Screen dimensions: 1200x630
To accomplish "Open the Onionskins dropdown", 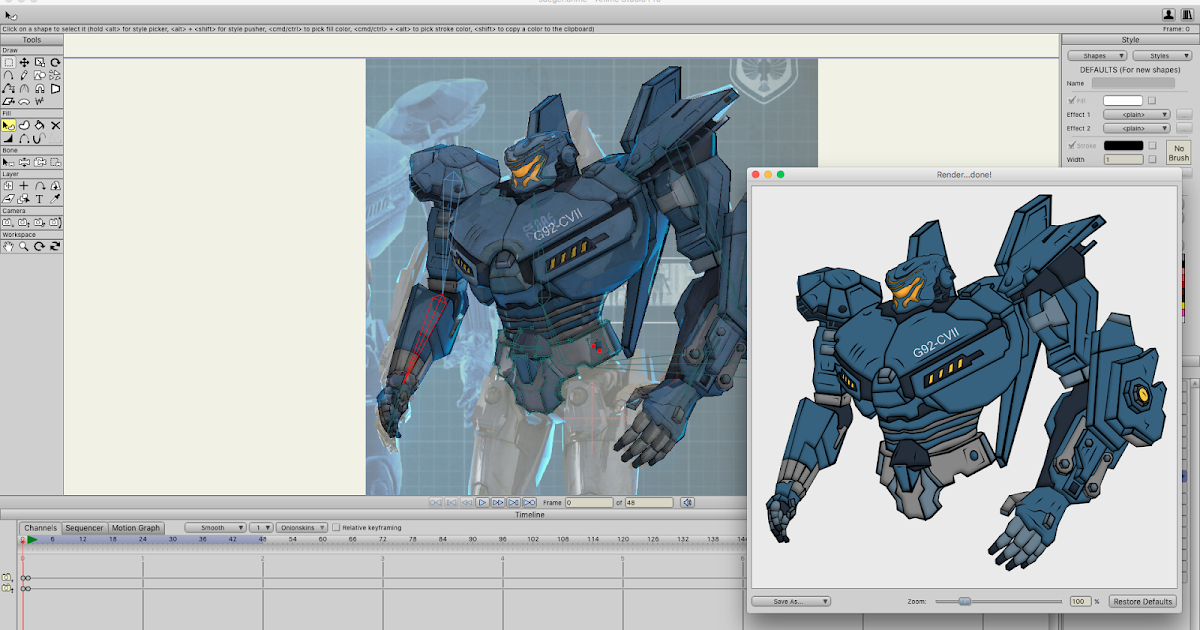I will (x=300, y=526).
